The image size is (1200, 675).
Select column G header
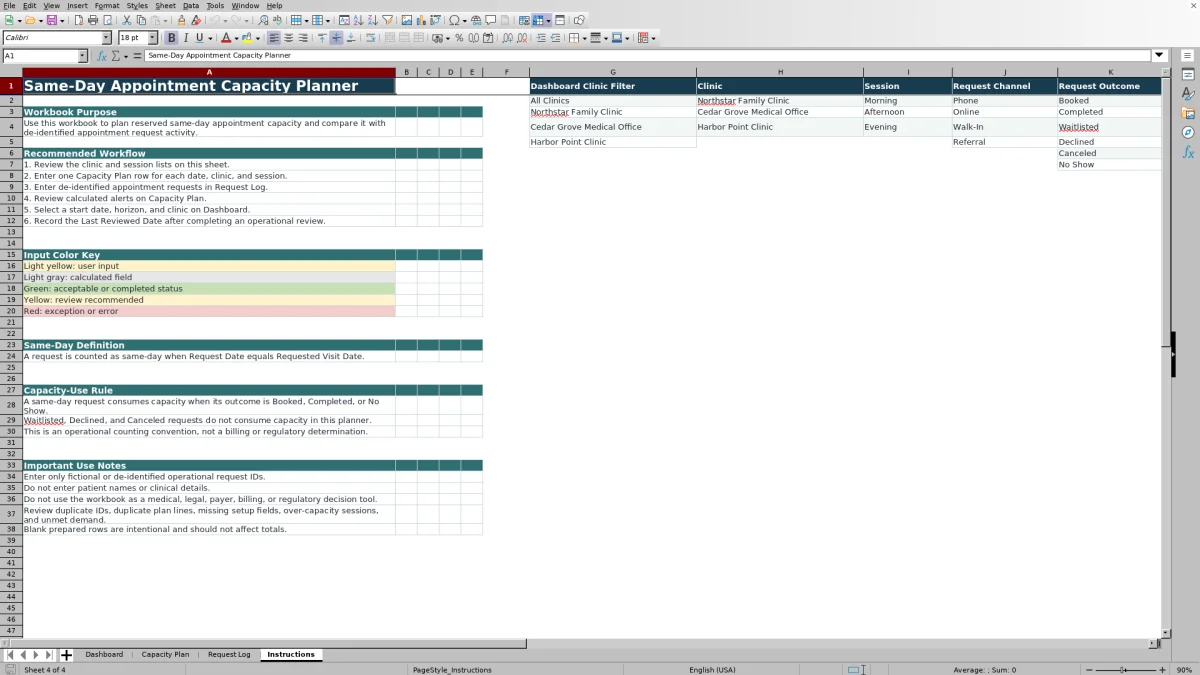(x=613, y=72)
